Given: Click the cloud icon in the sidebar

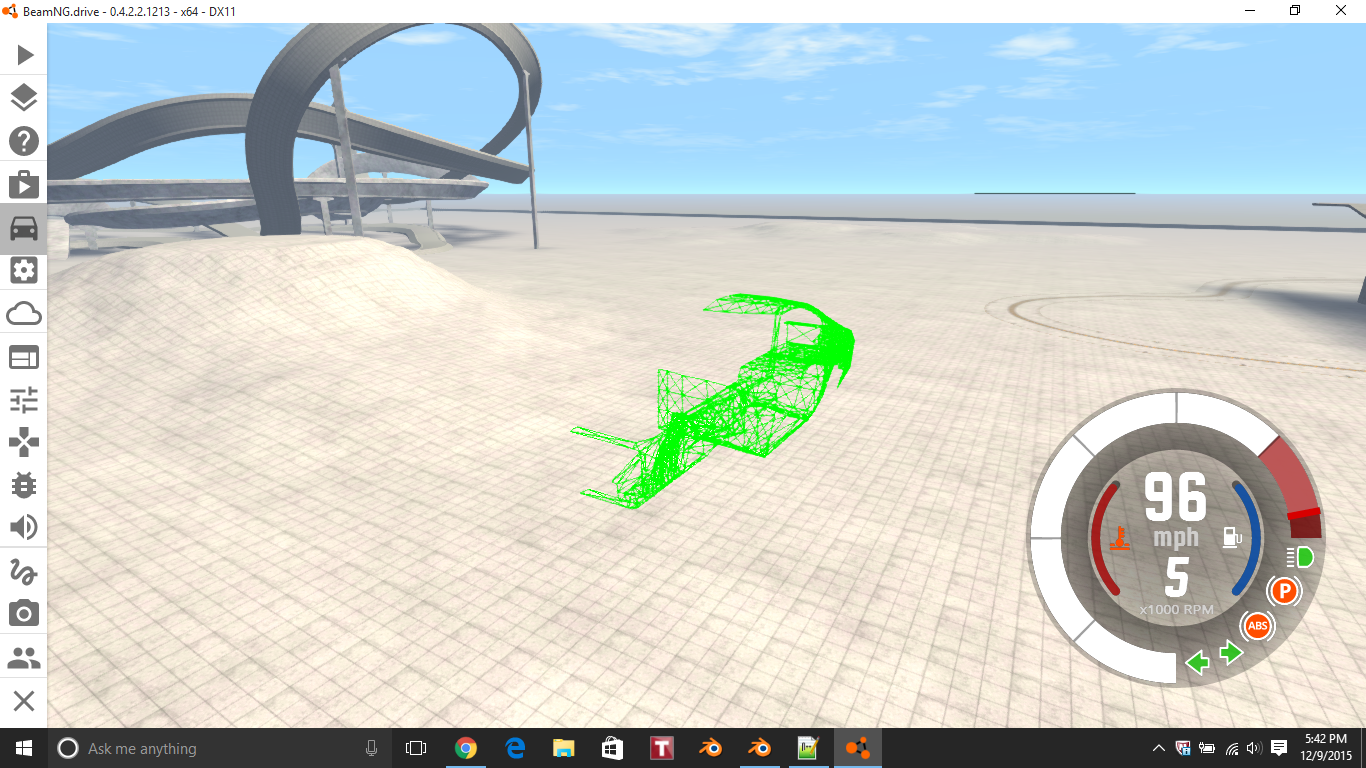Looking at the screenshot, I should (x=24, y=314).
